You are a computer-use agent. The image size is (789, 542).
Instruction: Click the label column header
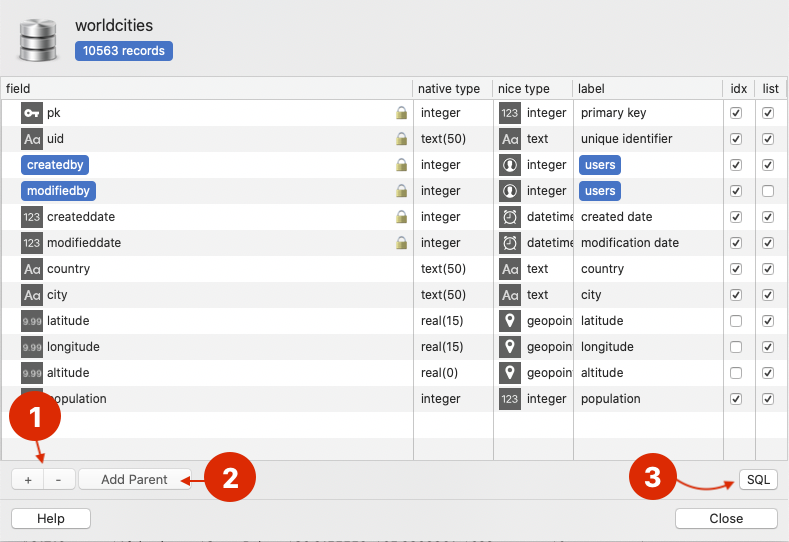(x=591, y=89)
